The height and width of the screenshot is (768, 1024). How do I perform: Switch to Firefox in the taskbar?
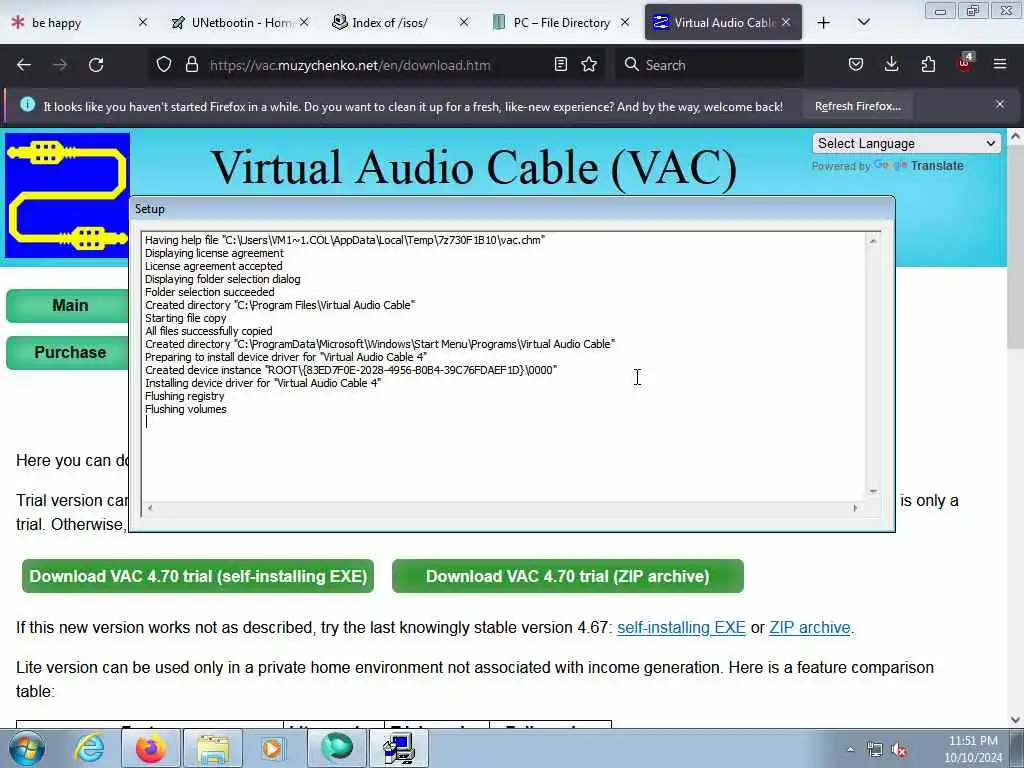(x=151, y=749)
